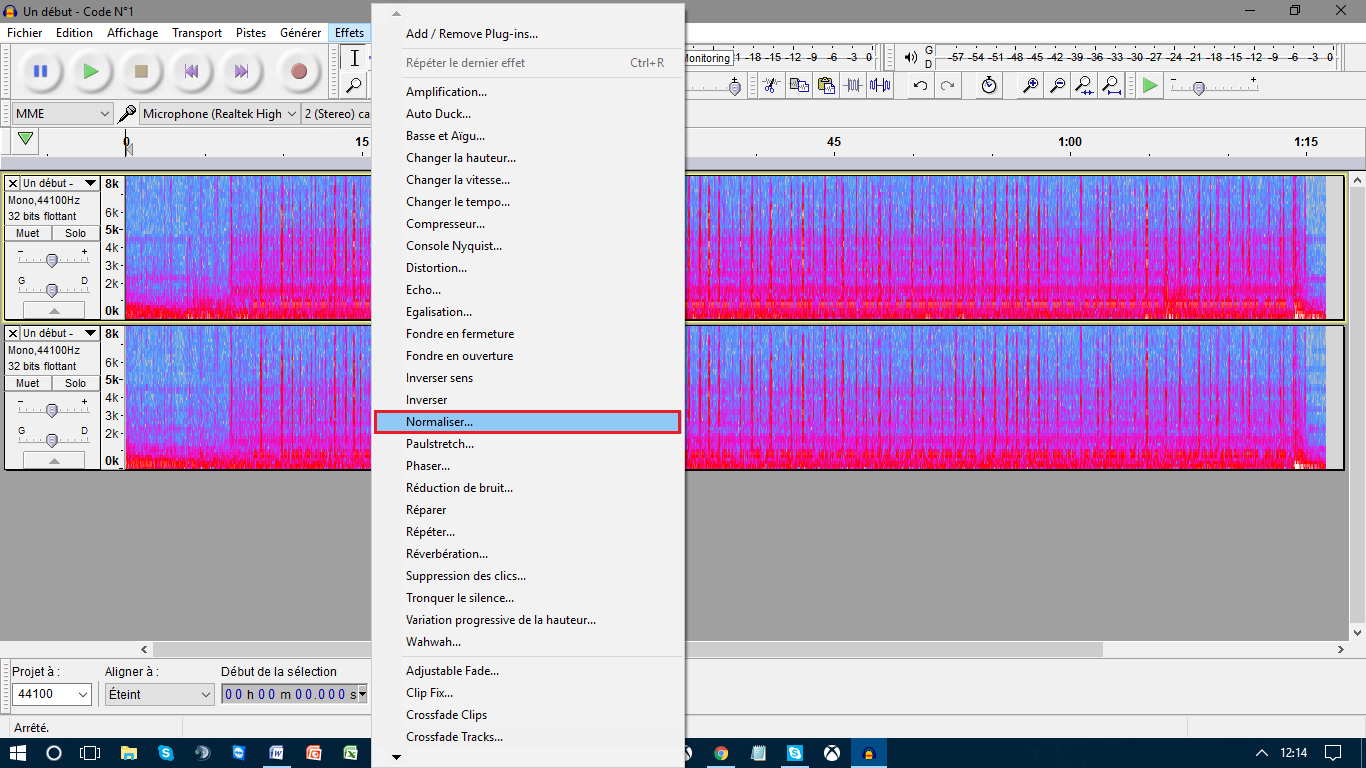Image resolution: width=1366 pixels, height=768 pixels.
Task: Expand the Aligner à dropdown
Action: click(x=160, y=694)
